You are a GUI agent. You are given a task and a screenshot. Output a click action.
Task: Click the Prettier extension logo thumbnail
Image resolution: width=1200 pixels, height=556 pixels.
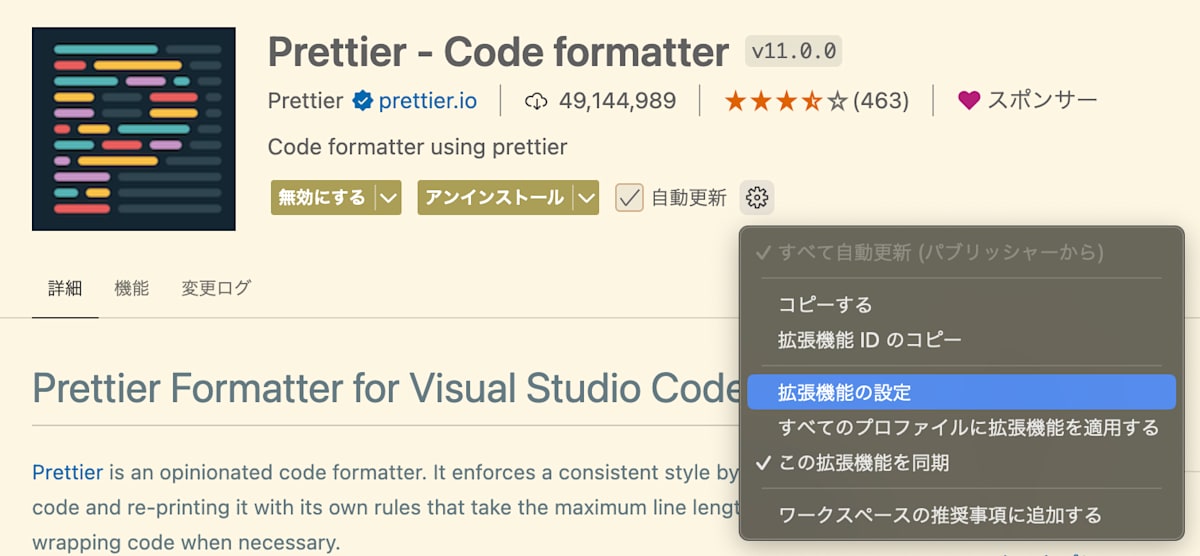[134, 129]
